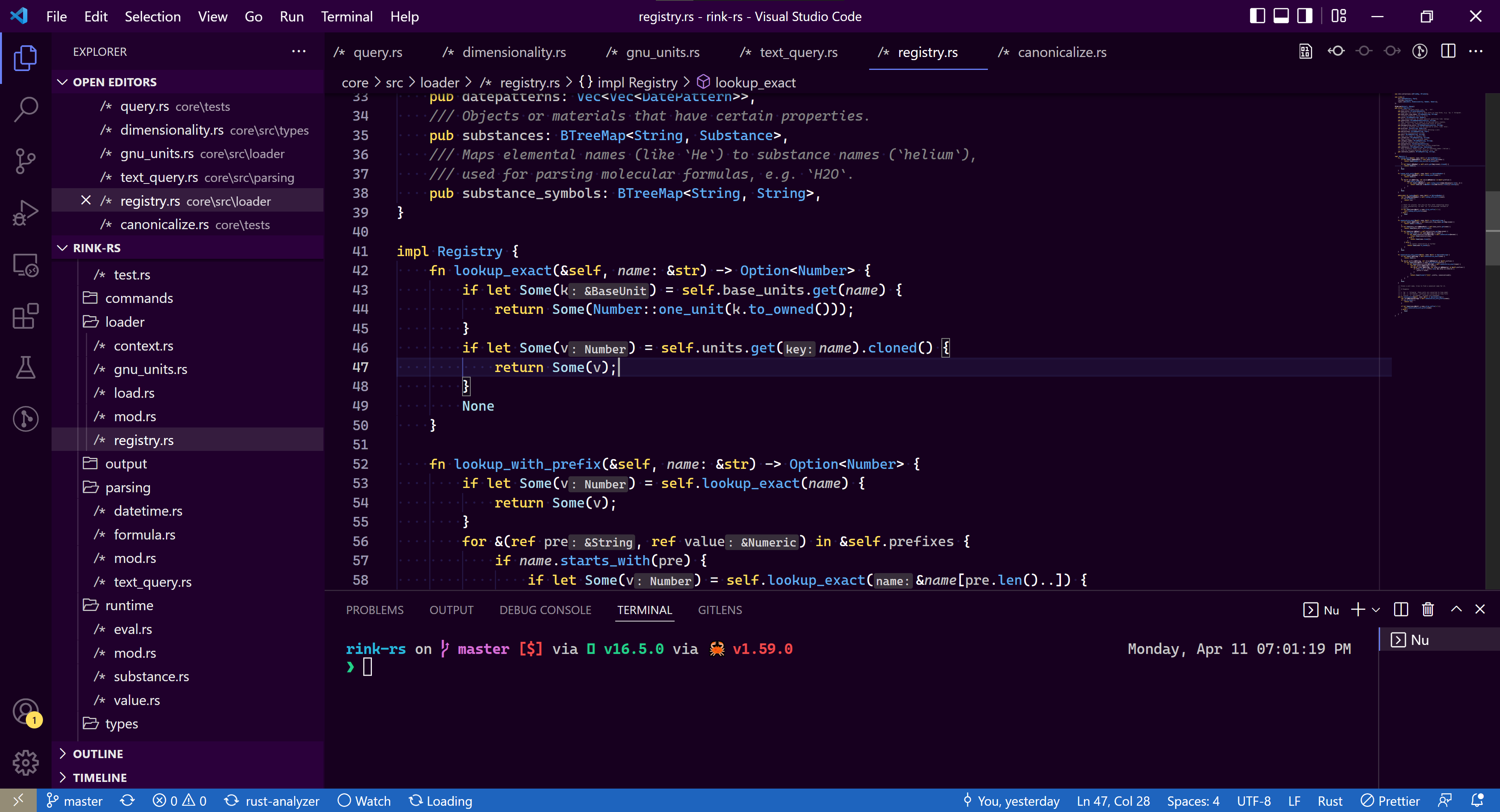Open substance.rs in the file explorer

(151, 677)
